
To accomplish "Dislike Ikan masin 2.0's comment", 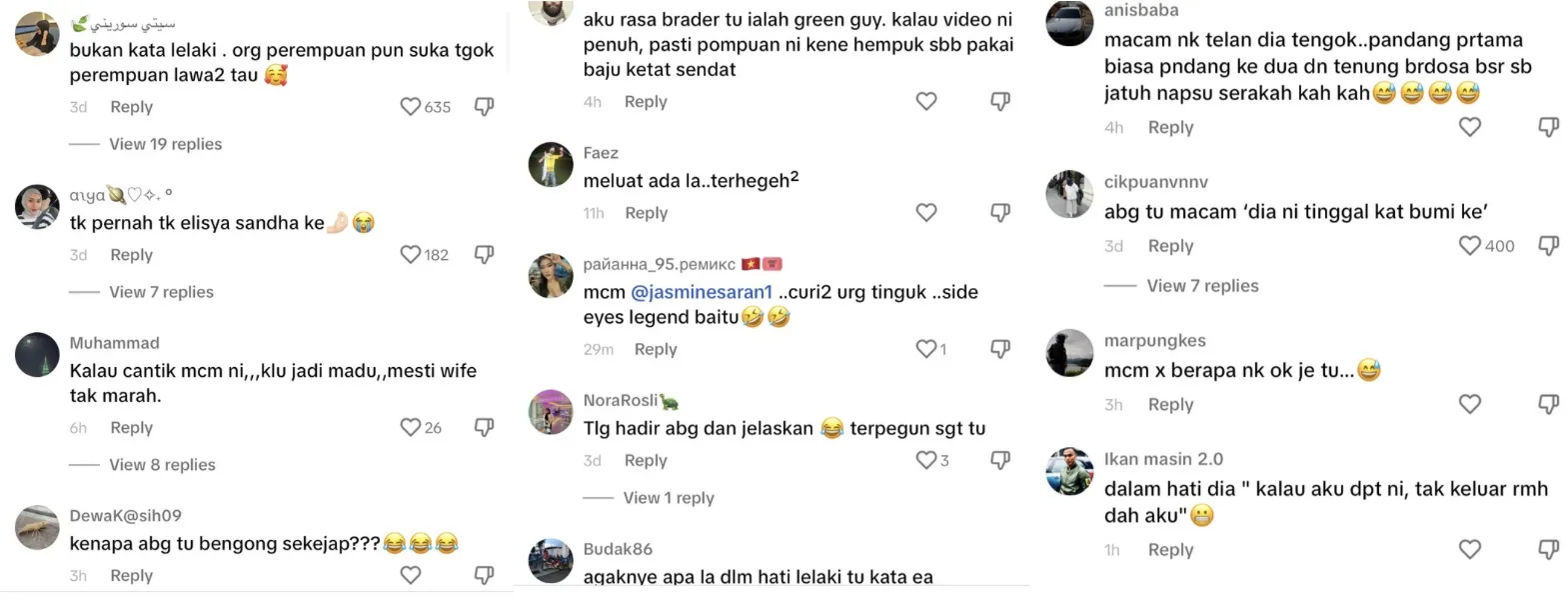I will 1548,549.
